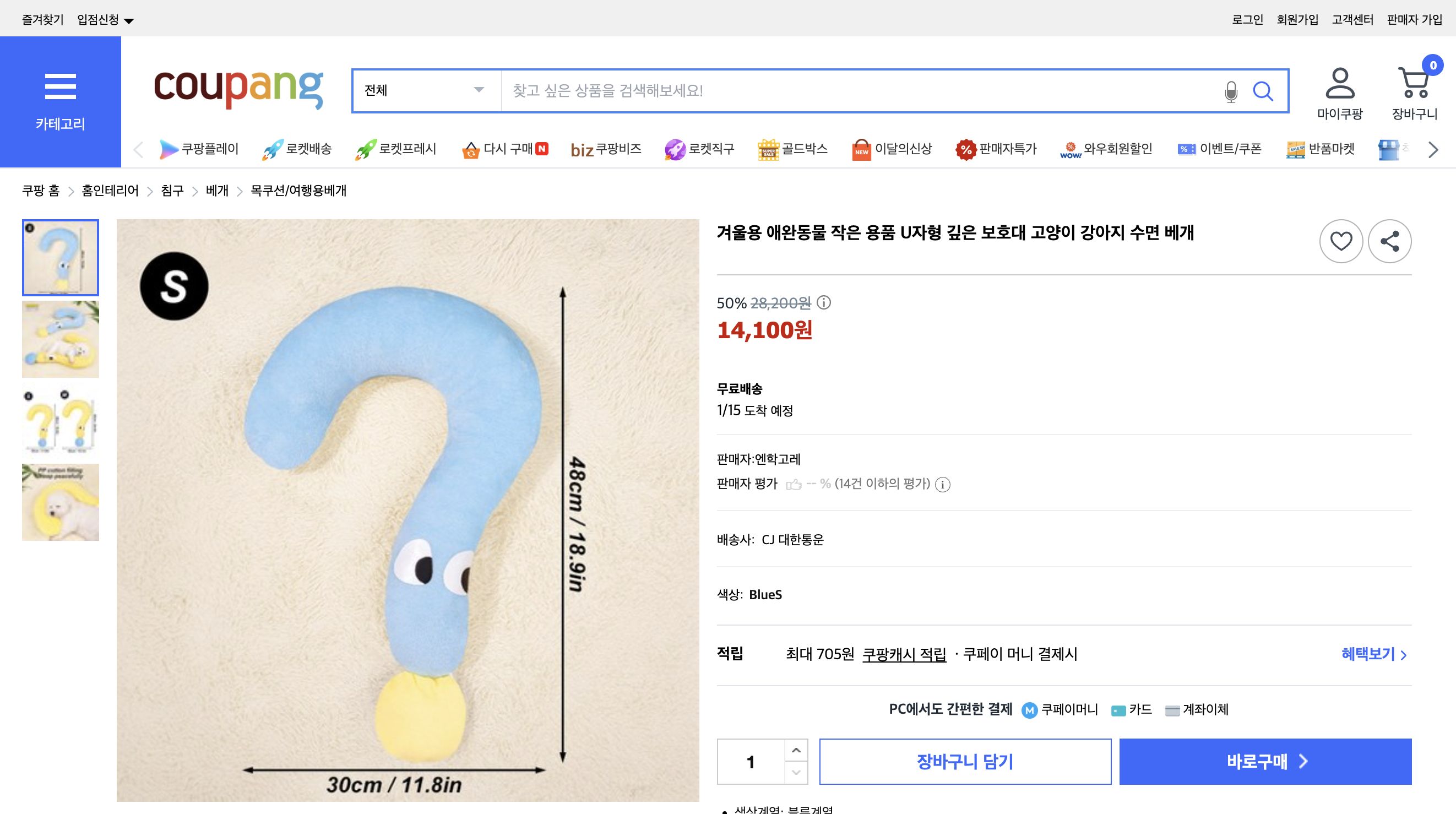Add product to wishlist heart

(x=1341, y=241)
